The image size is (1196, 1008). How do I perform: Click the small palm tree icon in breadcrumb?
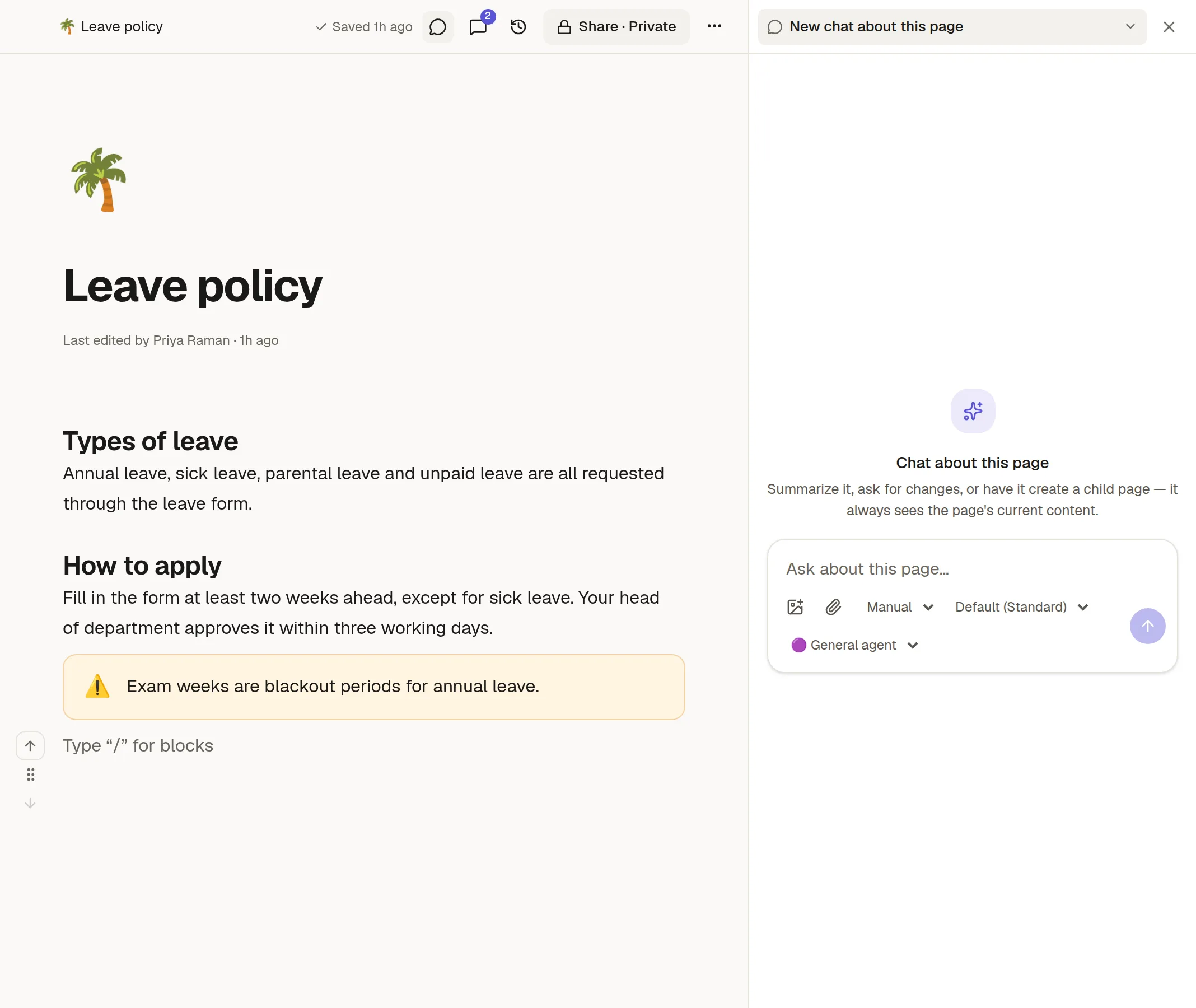point(67,26)
